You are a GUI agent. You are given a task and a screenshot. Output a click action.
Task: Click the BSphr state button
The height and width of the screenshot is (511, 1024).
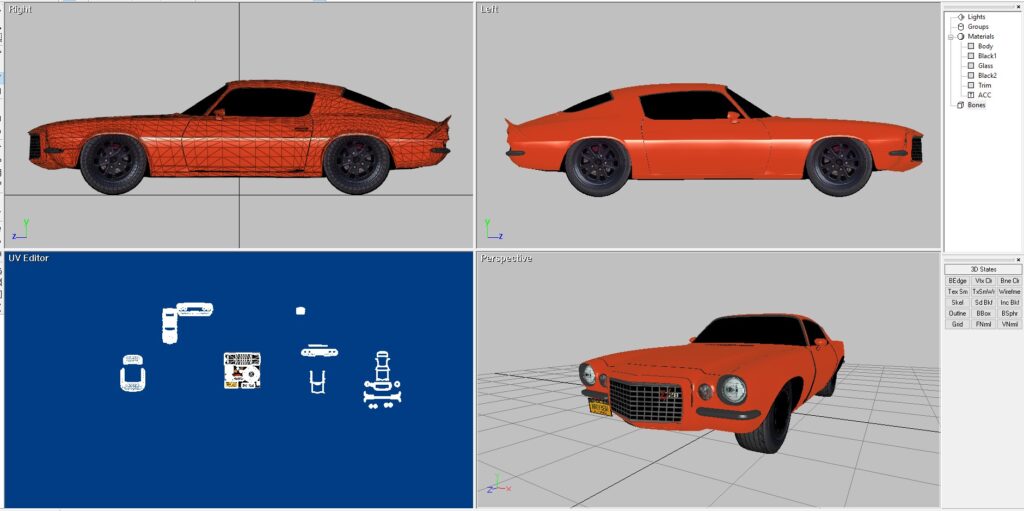(1010, 313)
